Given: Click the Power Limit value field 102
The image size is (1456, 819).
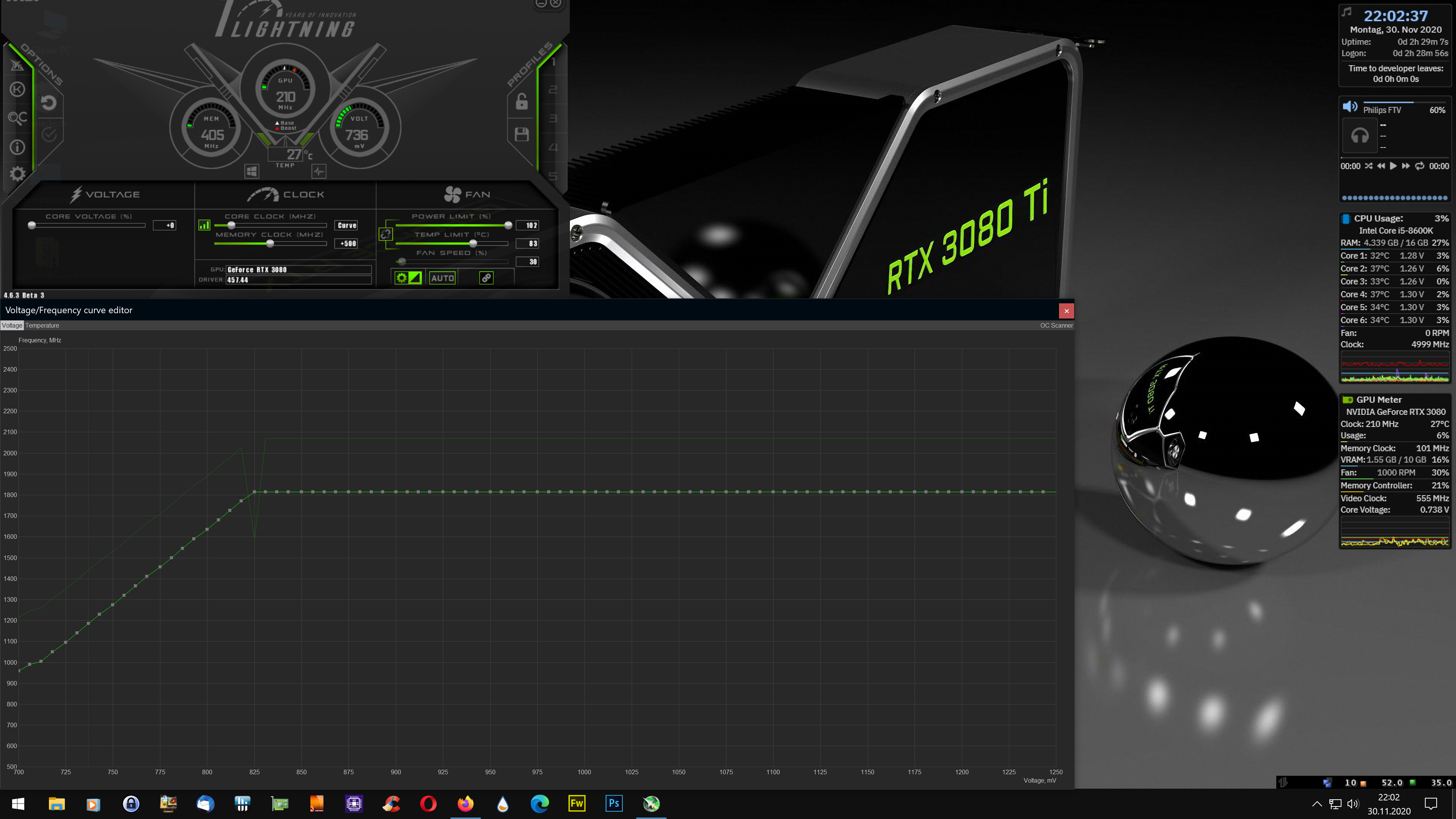Looking at the screenshot, I should (527, 225).
